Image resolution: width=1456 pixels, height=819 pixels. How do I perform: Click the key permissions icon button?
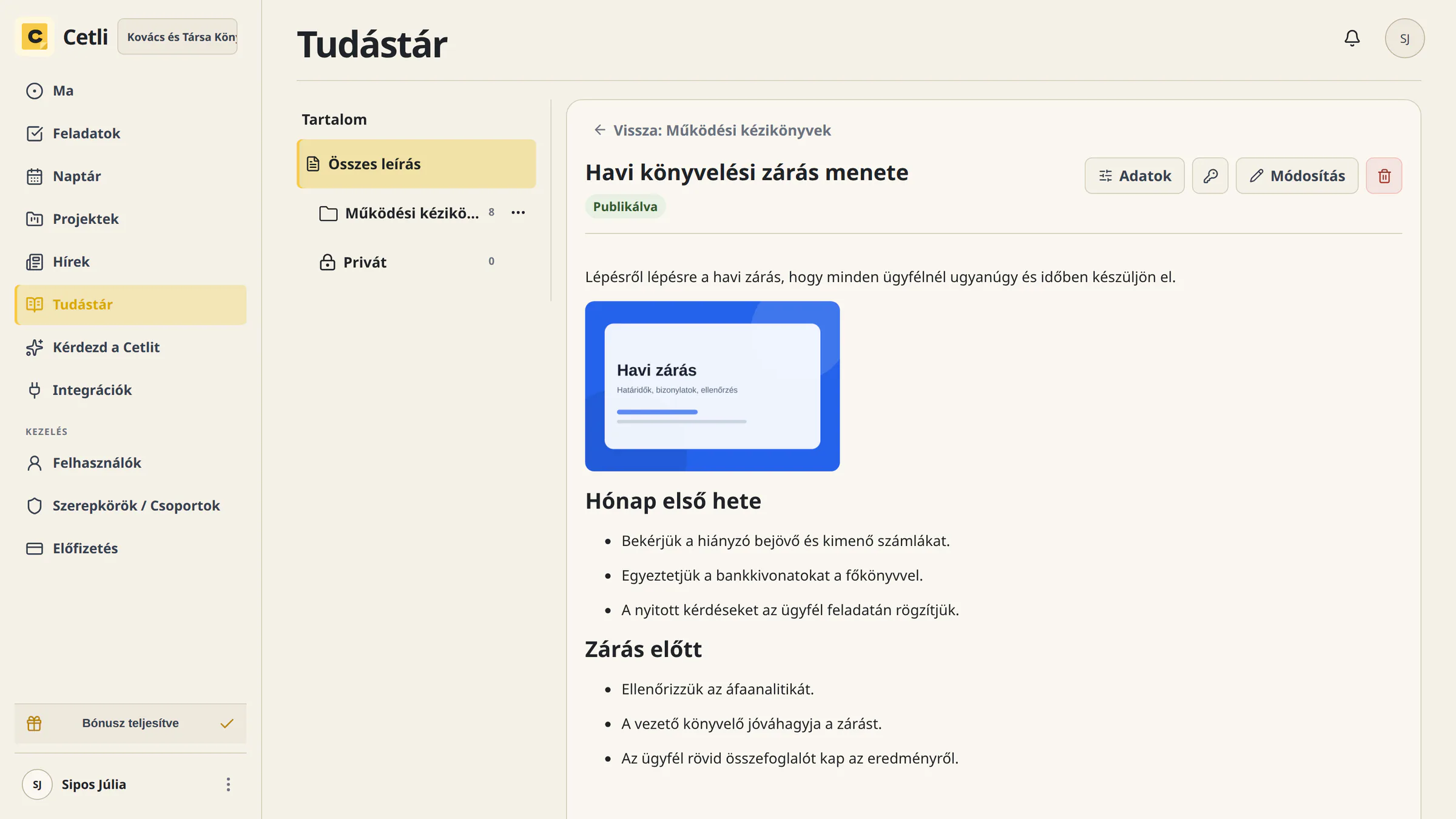click(x=1210, y=176)
